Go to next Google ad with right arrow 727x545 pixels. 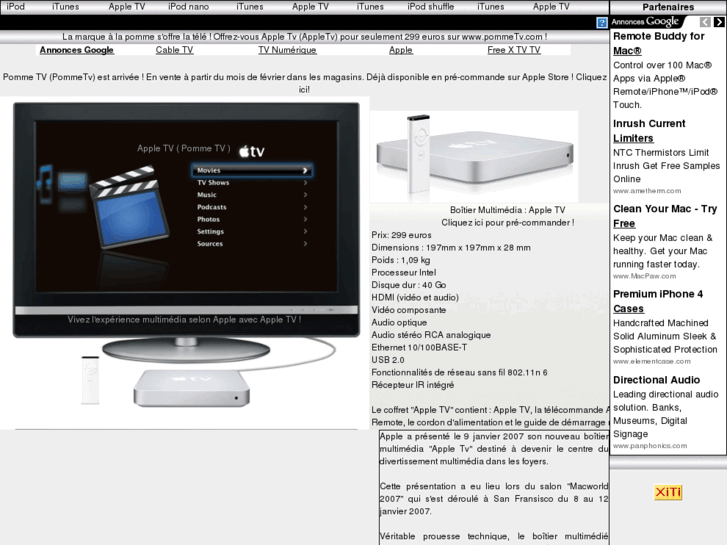pos(719,22)
